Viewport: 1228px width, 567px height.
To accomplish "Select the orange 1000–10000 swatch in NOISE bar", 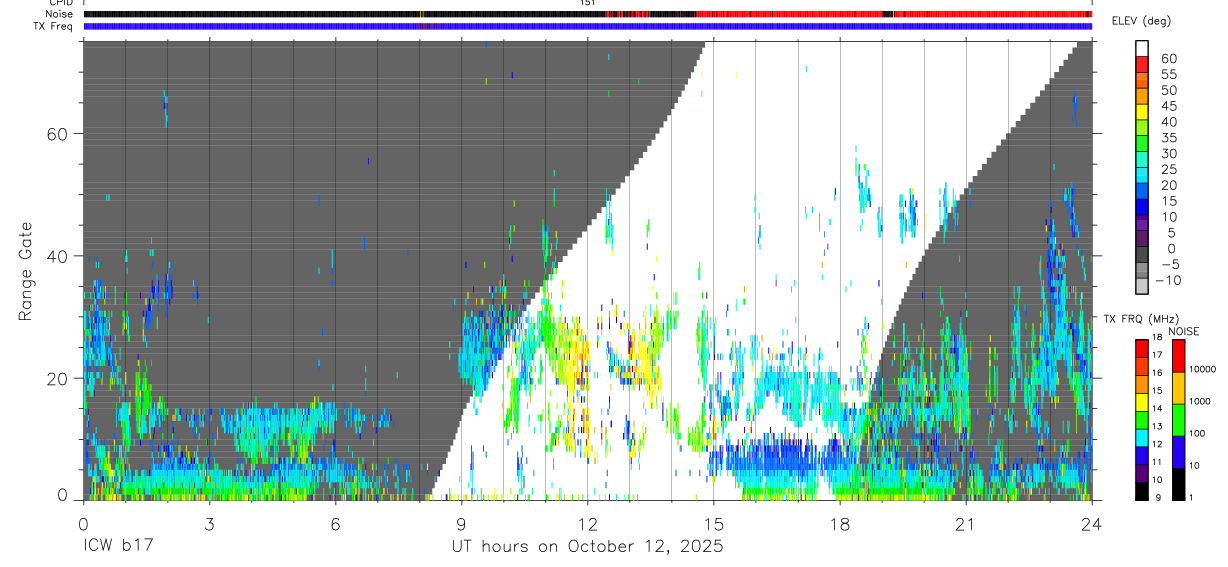I will 1178,388.
